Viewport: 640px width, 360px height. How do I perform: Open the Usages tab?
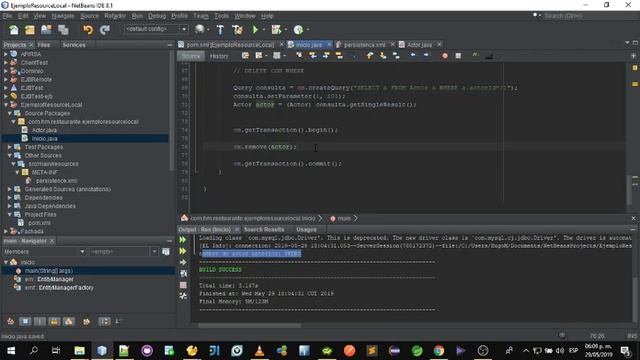306,229
